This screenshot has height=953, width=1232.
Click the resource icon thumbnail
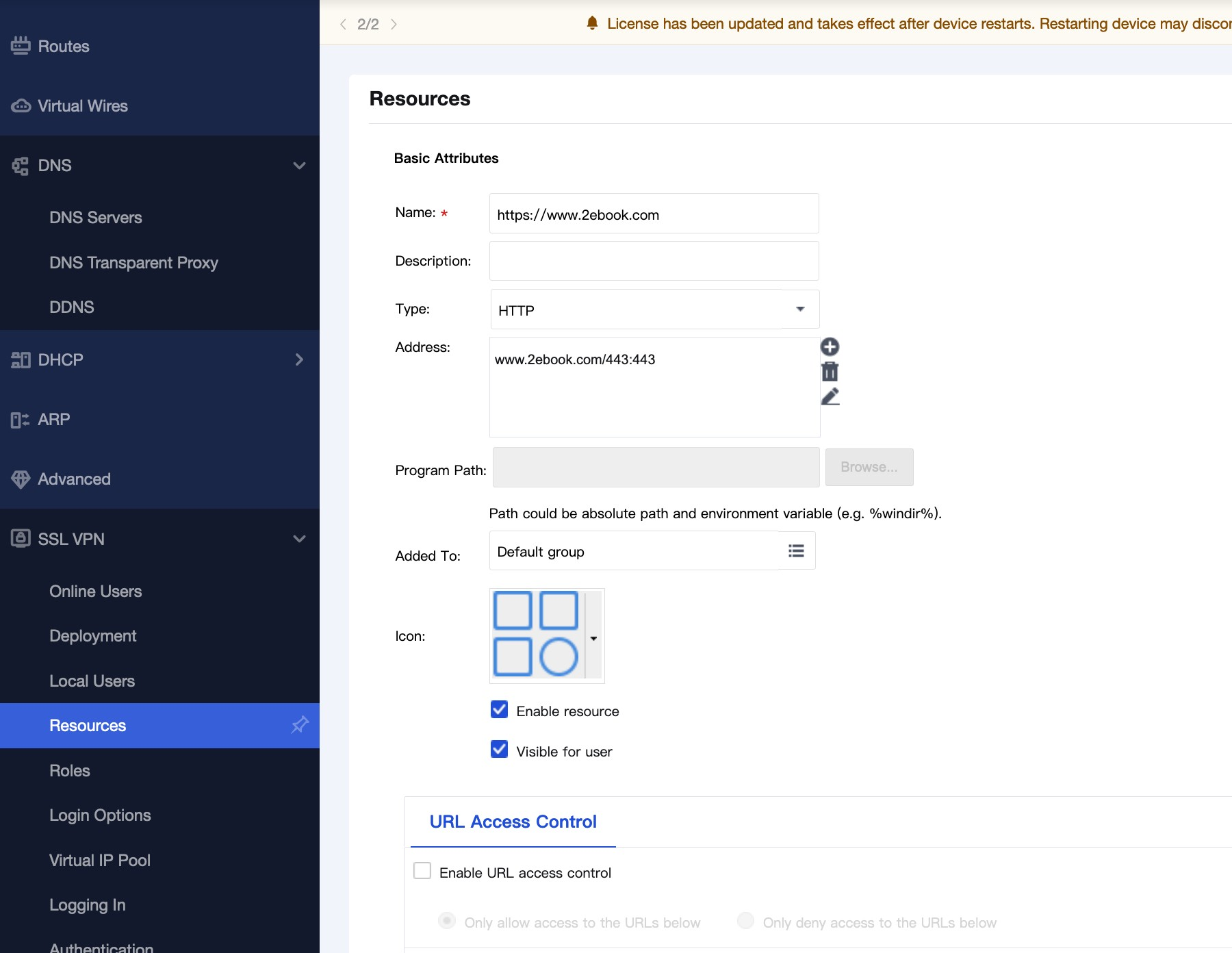pyautogui.click(x=536, y=635)
